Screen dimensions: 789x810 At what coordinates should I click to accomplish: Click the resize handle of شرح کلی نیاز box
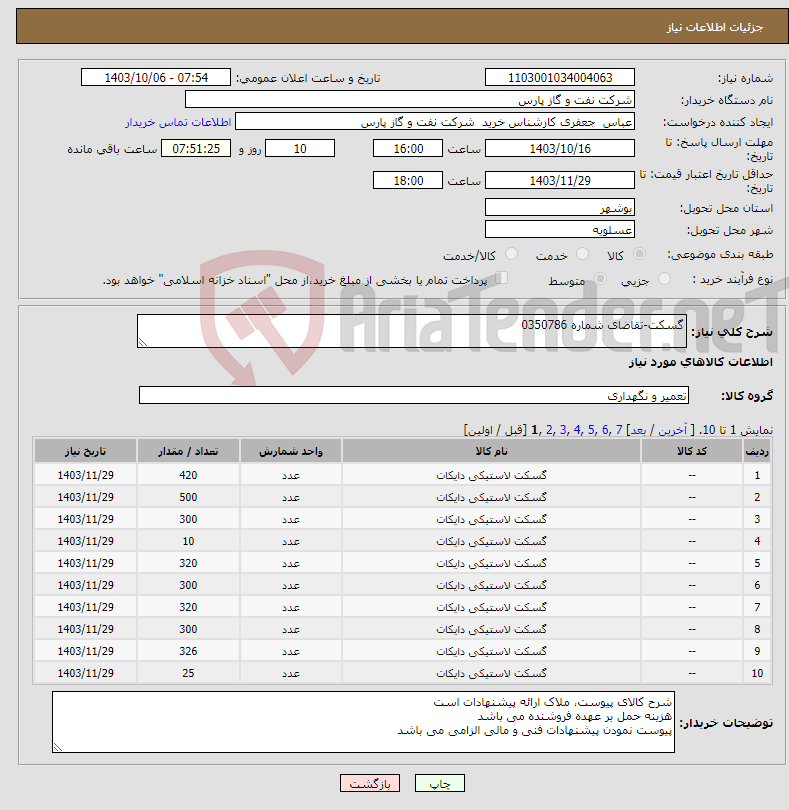[x=143, y=342]
